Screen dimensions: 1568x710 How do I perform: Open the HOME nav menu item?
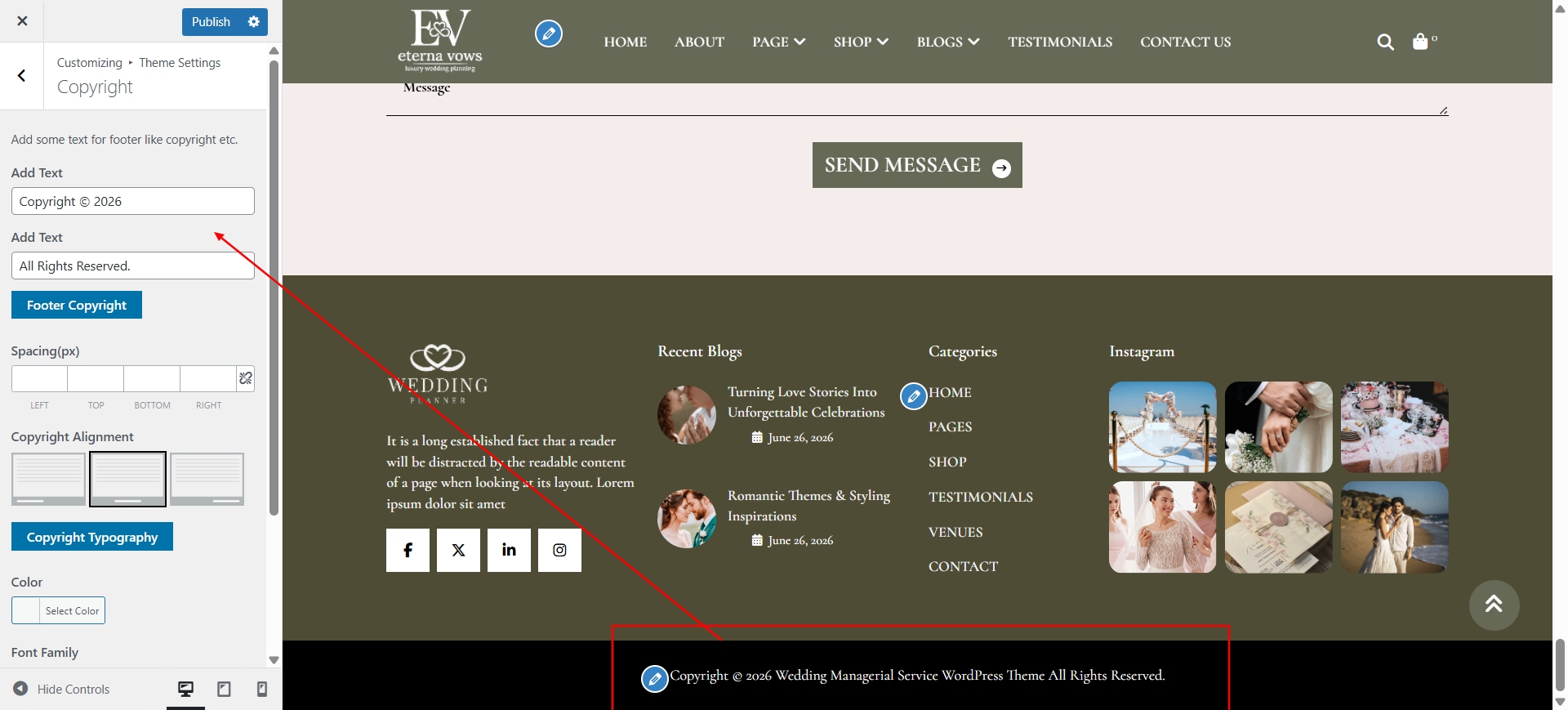tap(626, 42)
